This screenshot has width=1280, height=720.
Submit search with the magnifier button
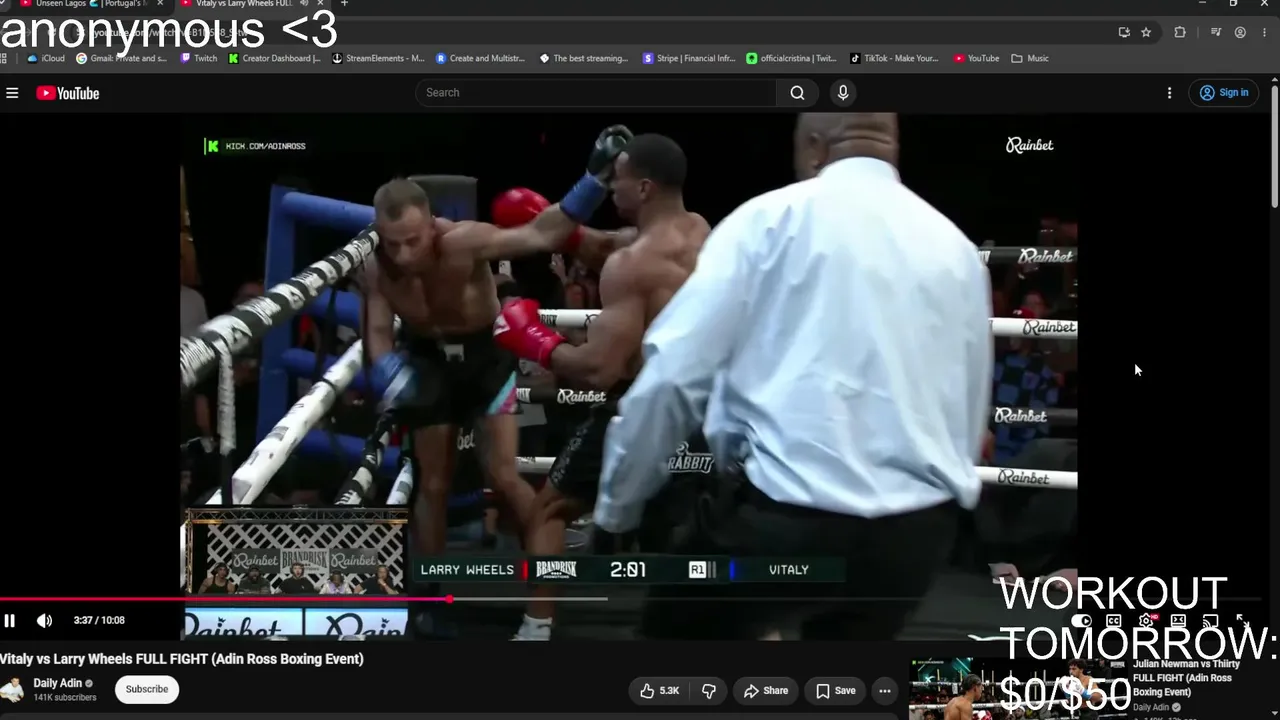(797, 93)
